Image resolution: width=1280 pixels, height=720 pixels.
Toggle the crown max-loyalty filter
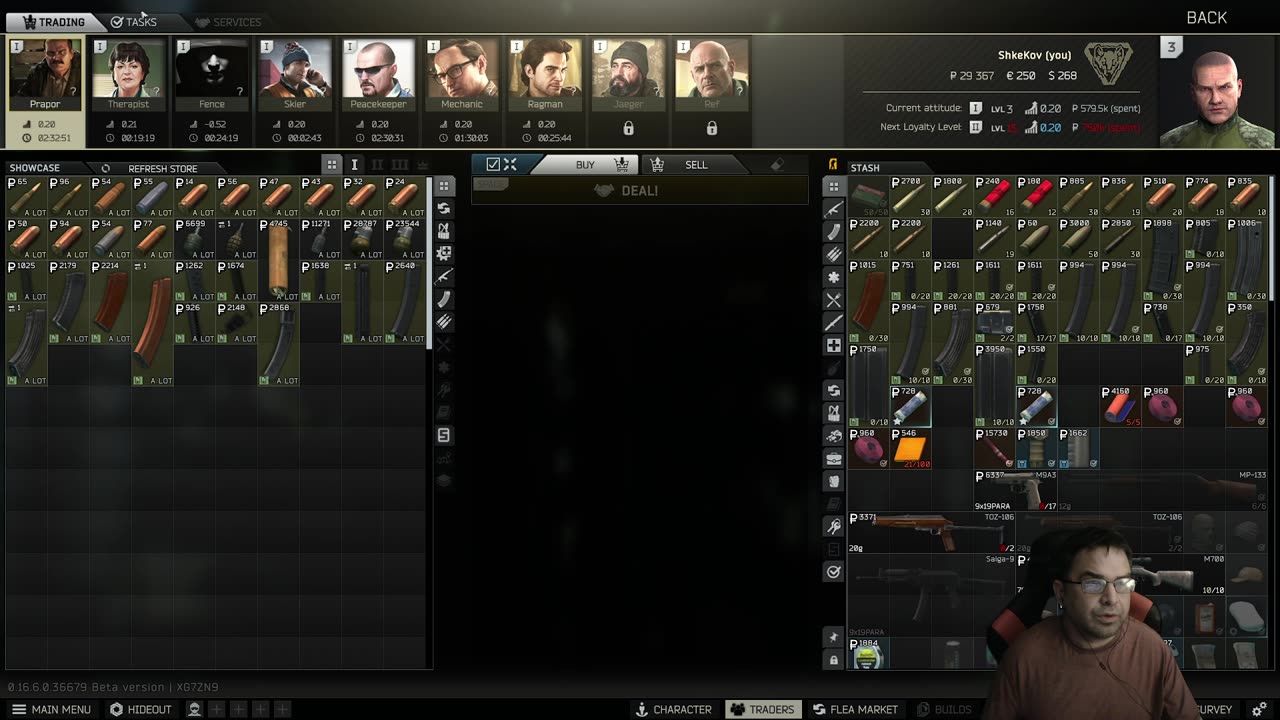422,165
